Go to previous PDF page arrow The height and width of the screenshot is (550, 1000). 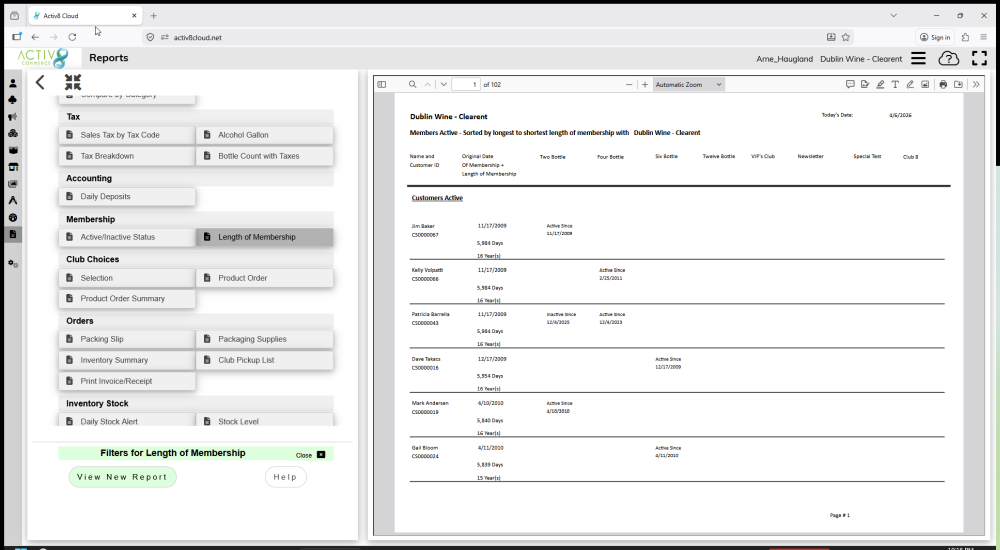coord(428,84)
